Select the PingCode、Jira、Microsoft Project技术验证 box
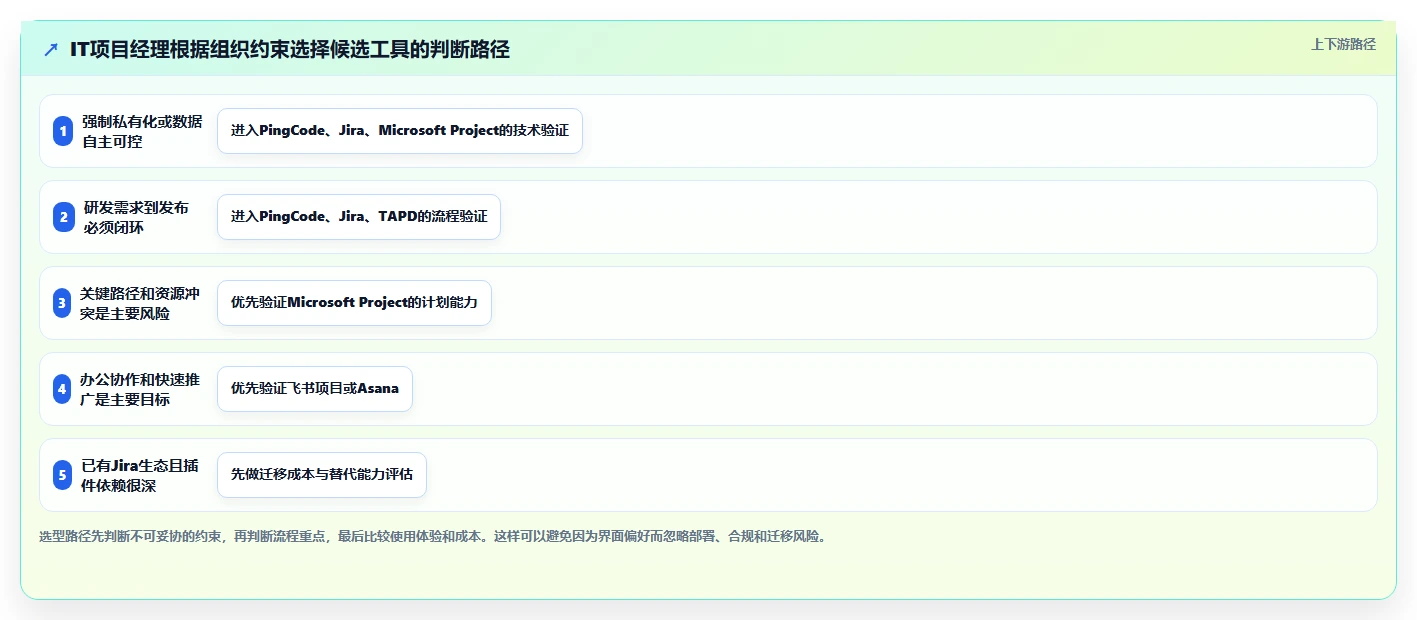This screenshot has width=1417, height=620. (400, 131)
